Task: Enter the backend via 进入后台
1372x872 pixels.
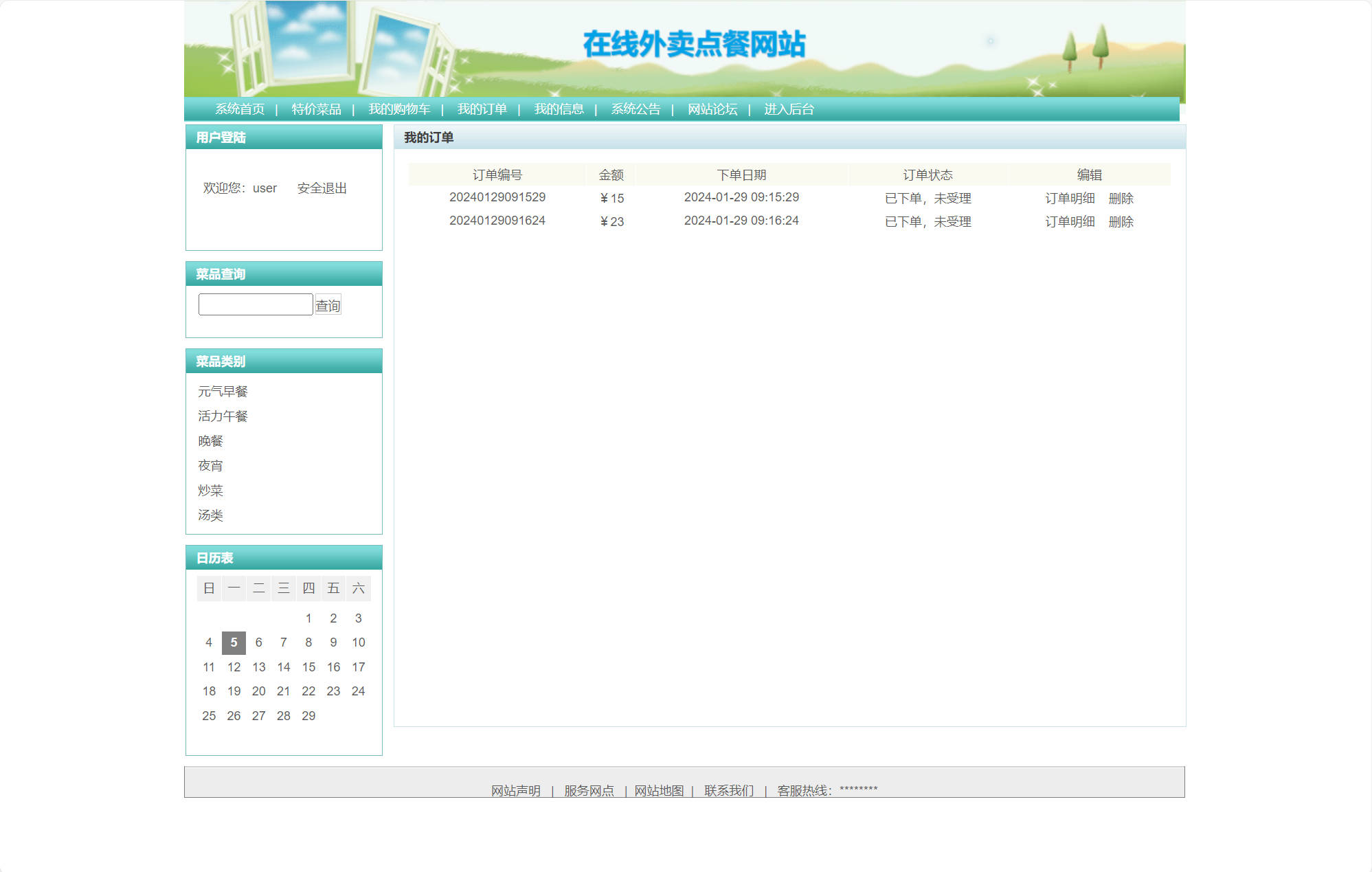Action: 787,109
